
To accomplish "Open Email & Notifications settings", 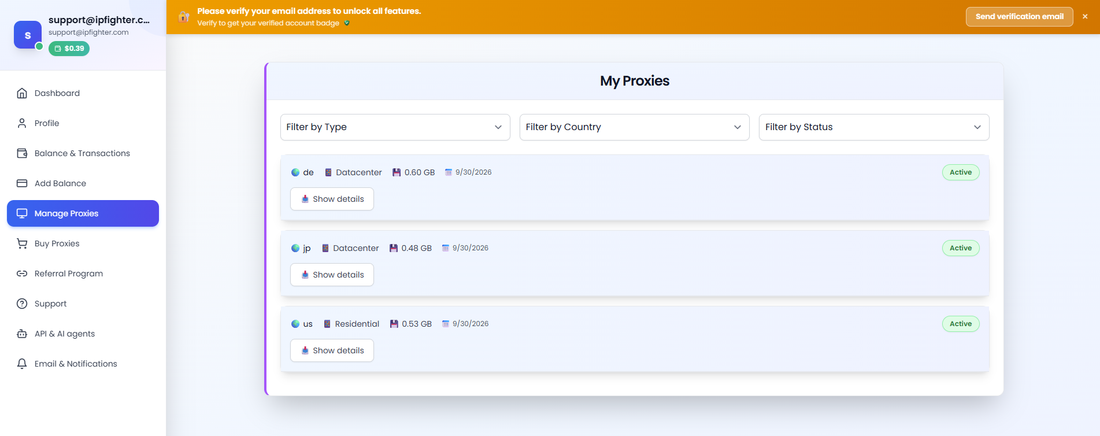I will click(x=83, y=364).
